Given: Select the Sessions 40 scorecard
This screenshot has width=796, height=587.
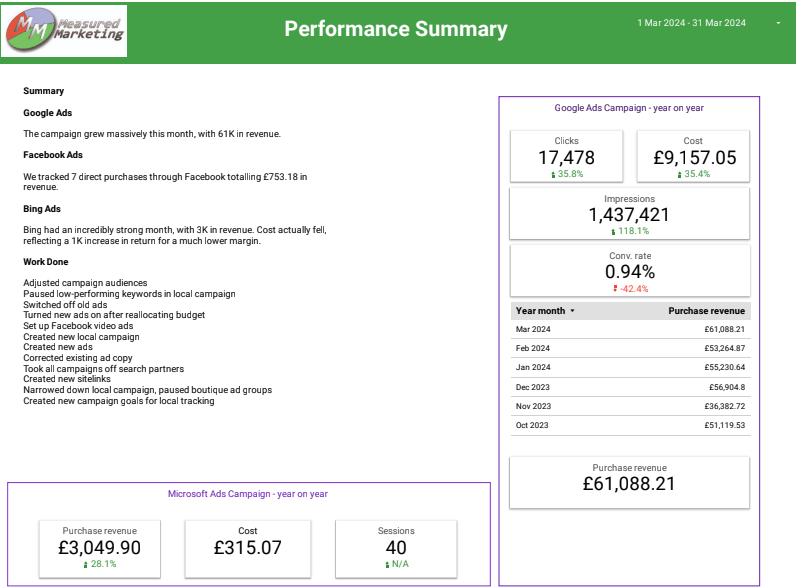Looking at the screenshot, I should tap(396, 549).
